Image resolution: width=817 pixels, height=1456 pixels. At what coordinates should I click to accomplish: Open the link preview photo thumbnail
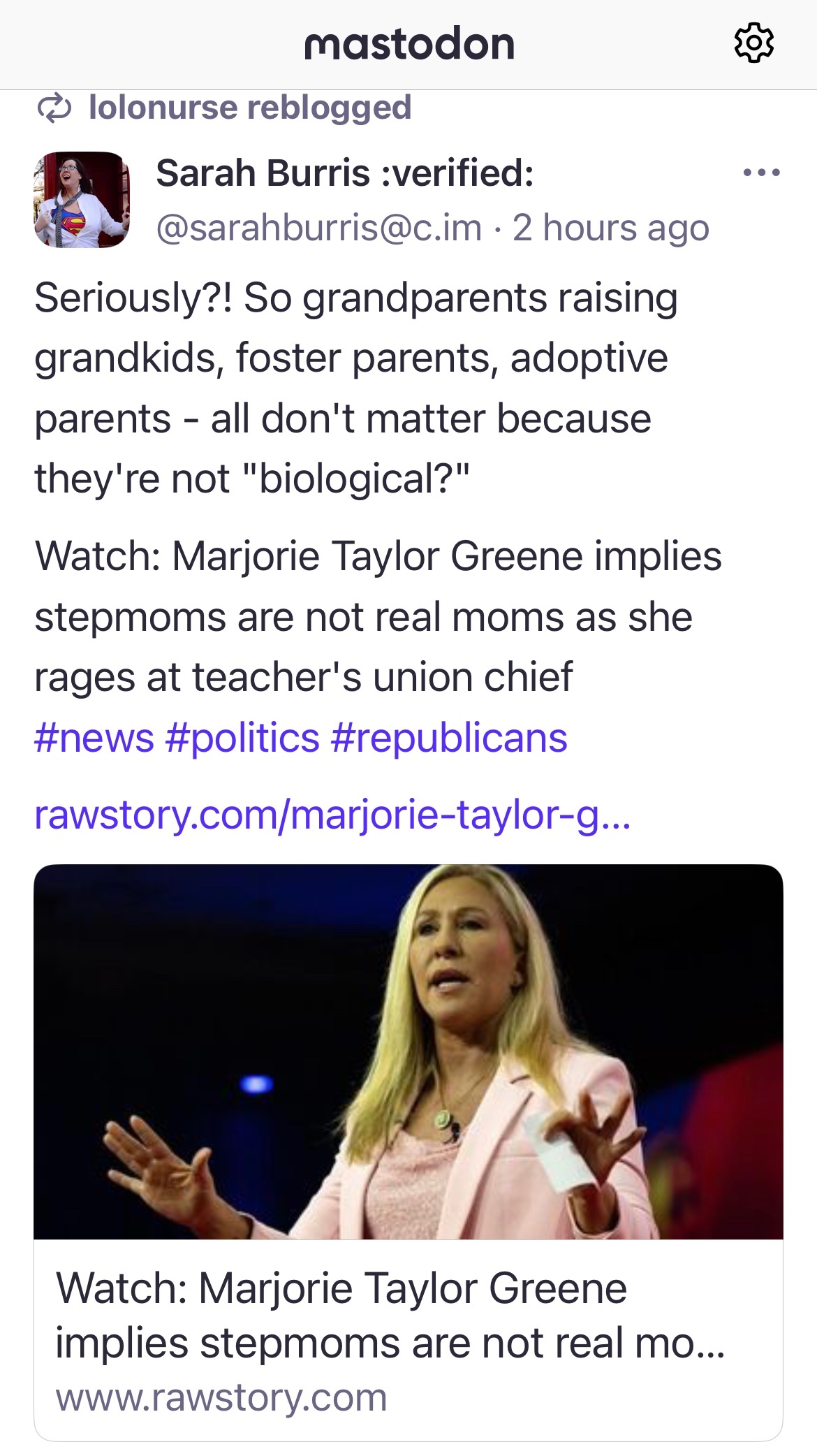(x=408, y=1051)
